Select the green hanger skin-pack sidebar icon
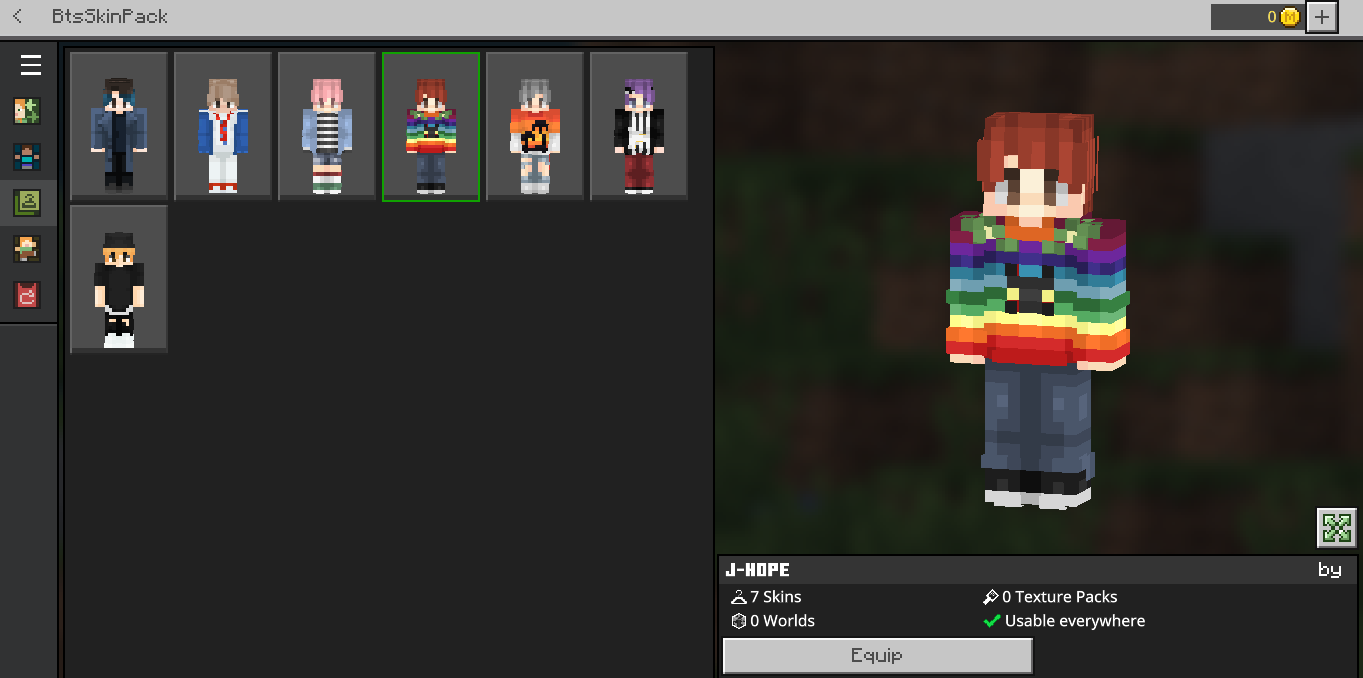Screen dimensions: 1363x678 [27, 203]
